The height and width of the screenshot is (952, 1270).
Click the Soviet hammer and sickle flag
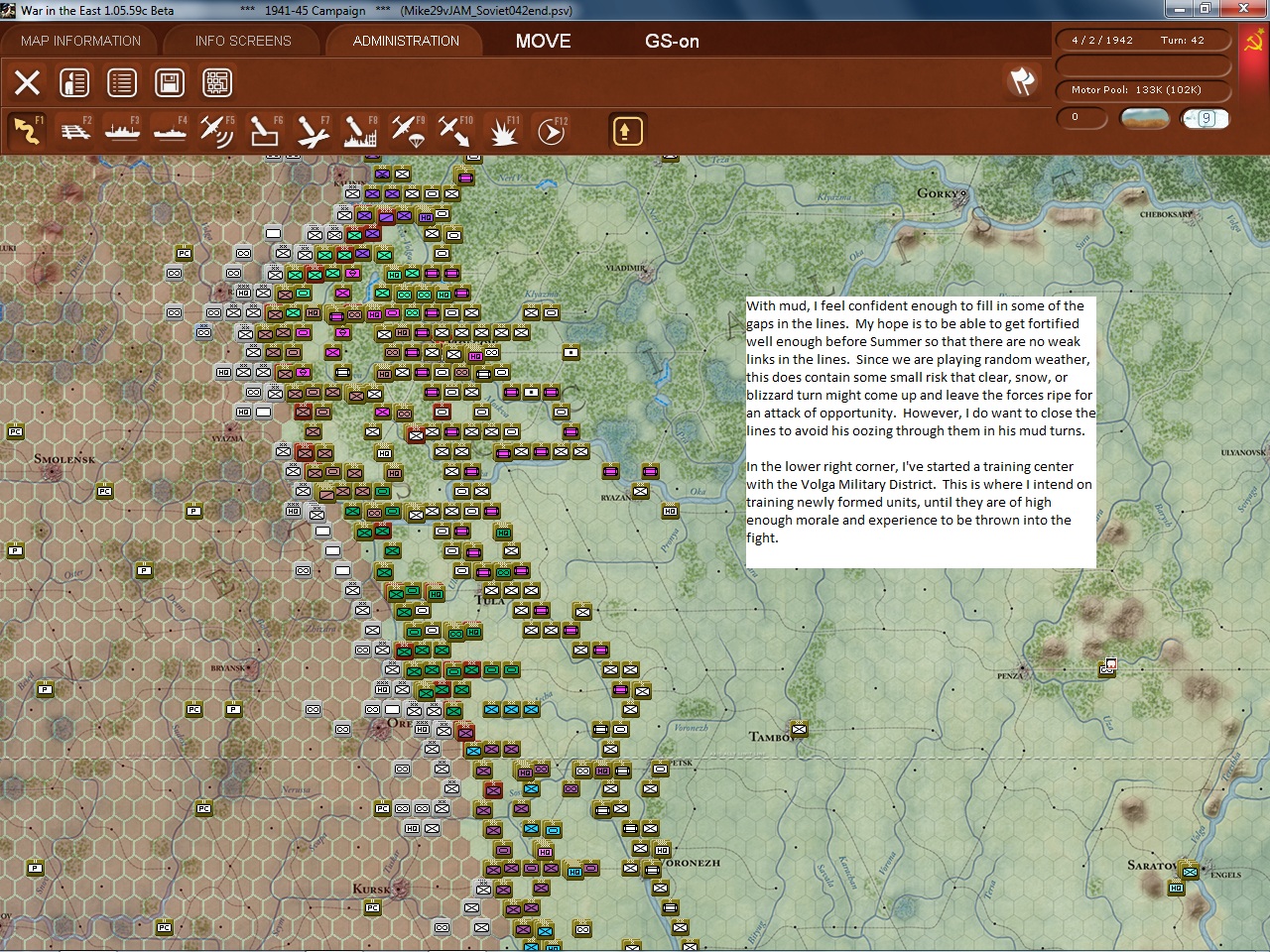click(1254, 43)
